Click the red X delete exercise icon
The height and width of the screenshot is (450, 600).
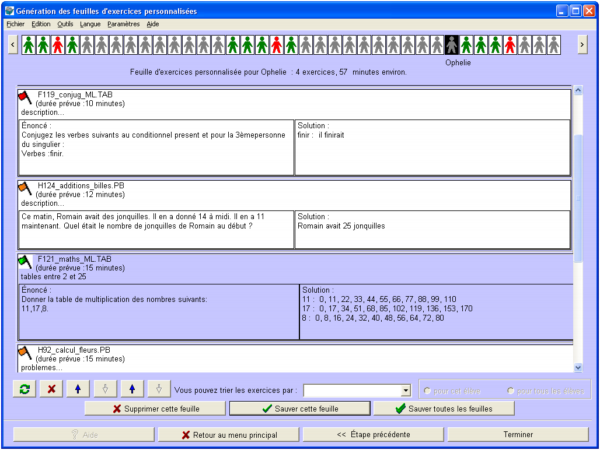51,389
